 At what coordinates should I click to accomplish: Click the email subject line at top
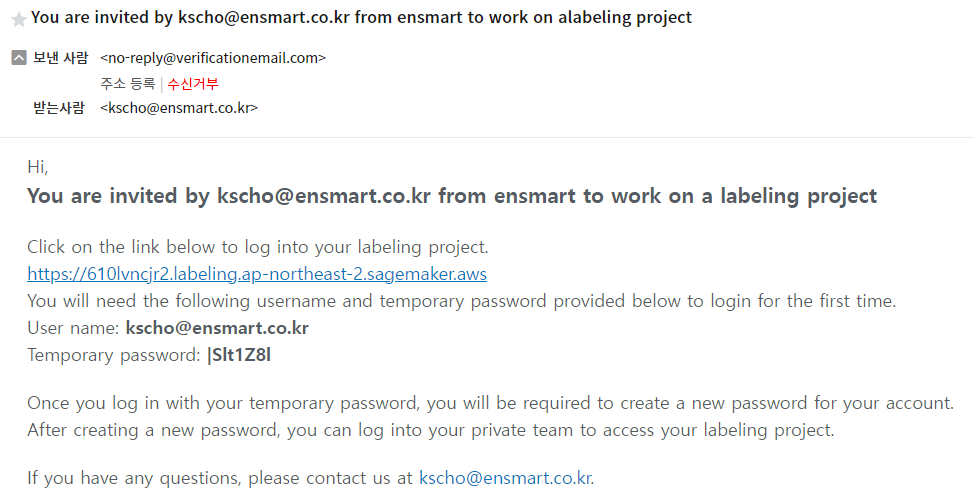point(361,18)
